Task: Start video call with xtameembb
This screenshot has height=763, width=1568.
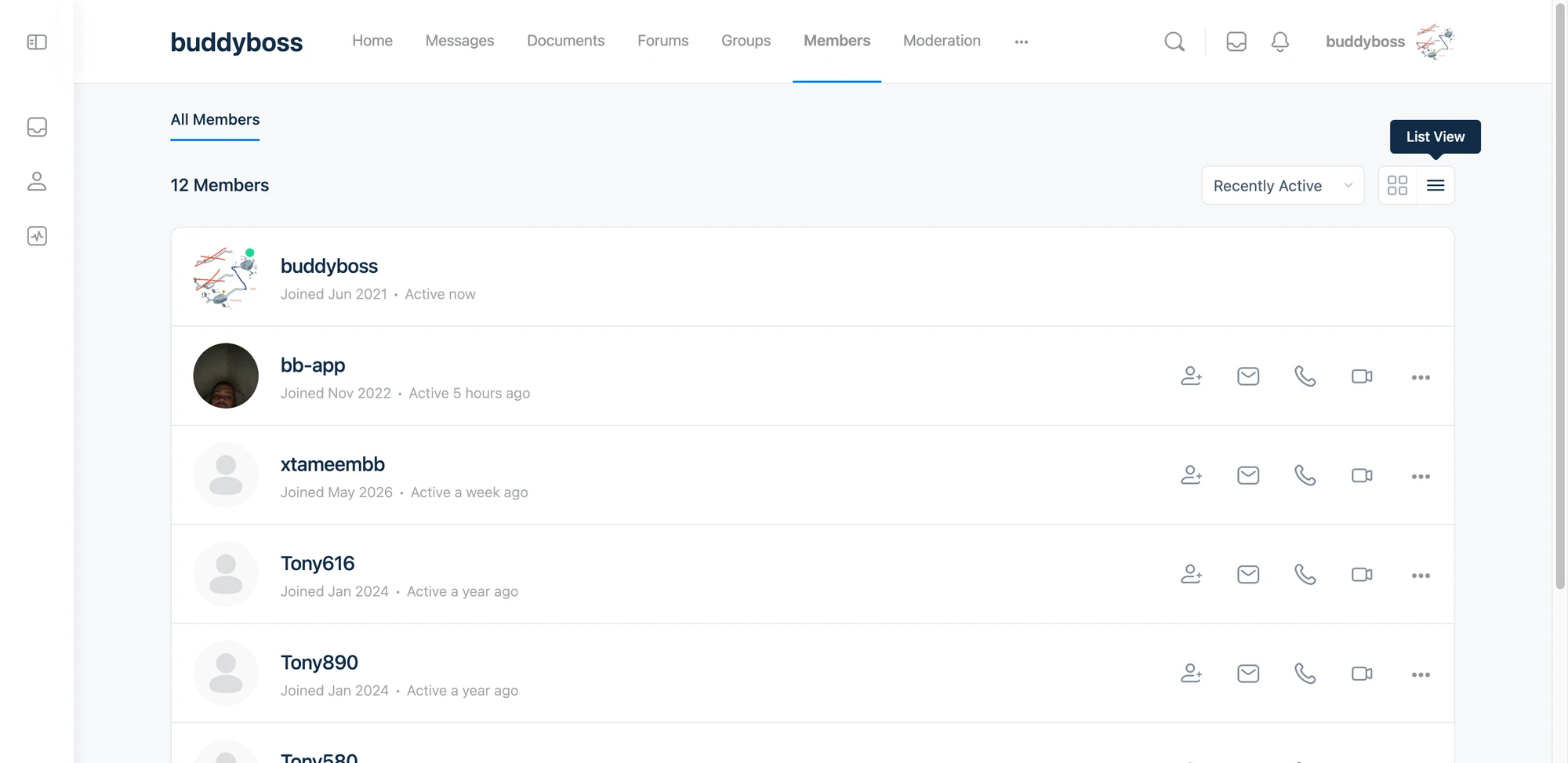Action: coord(1363,475)
